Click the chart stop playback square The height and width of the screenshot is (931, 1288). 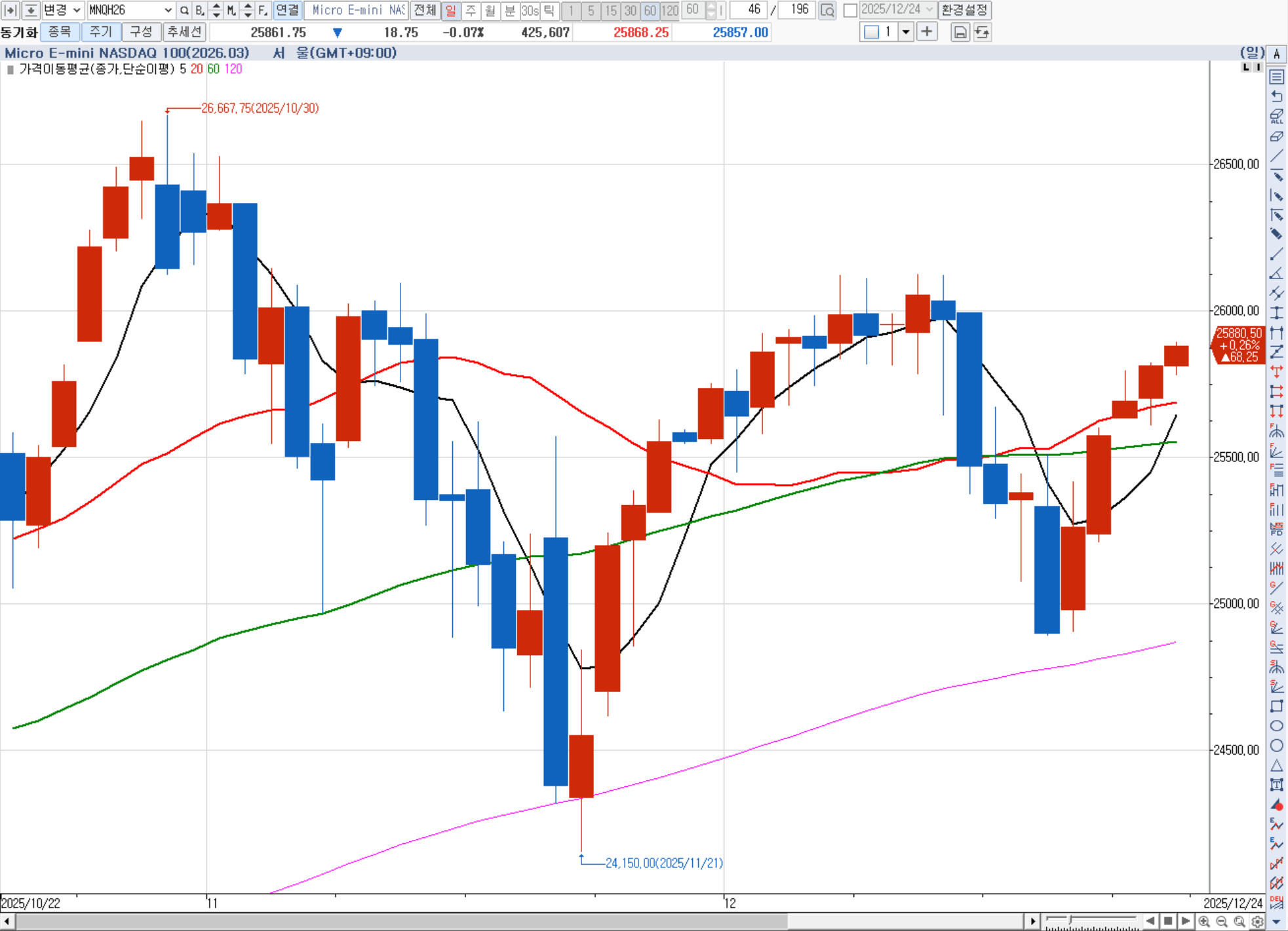click(x=1168, y=921)
